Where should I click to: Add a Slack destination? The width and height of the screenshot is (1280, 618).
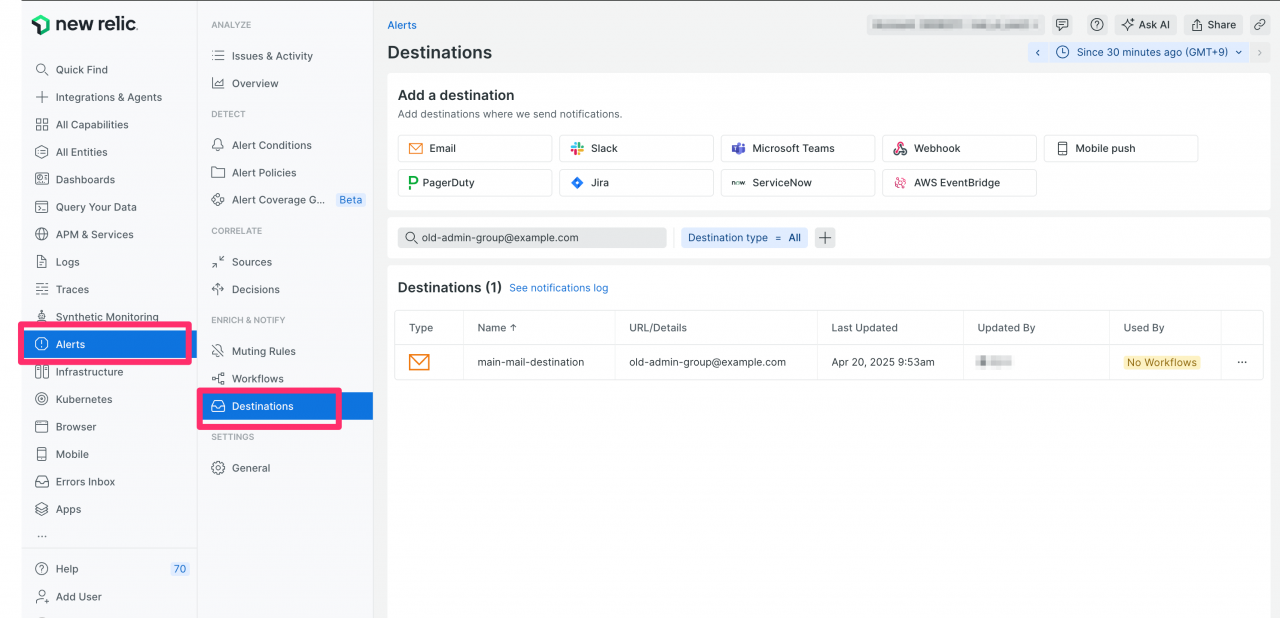(636, 148)
